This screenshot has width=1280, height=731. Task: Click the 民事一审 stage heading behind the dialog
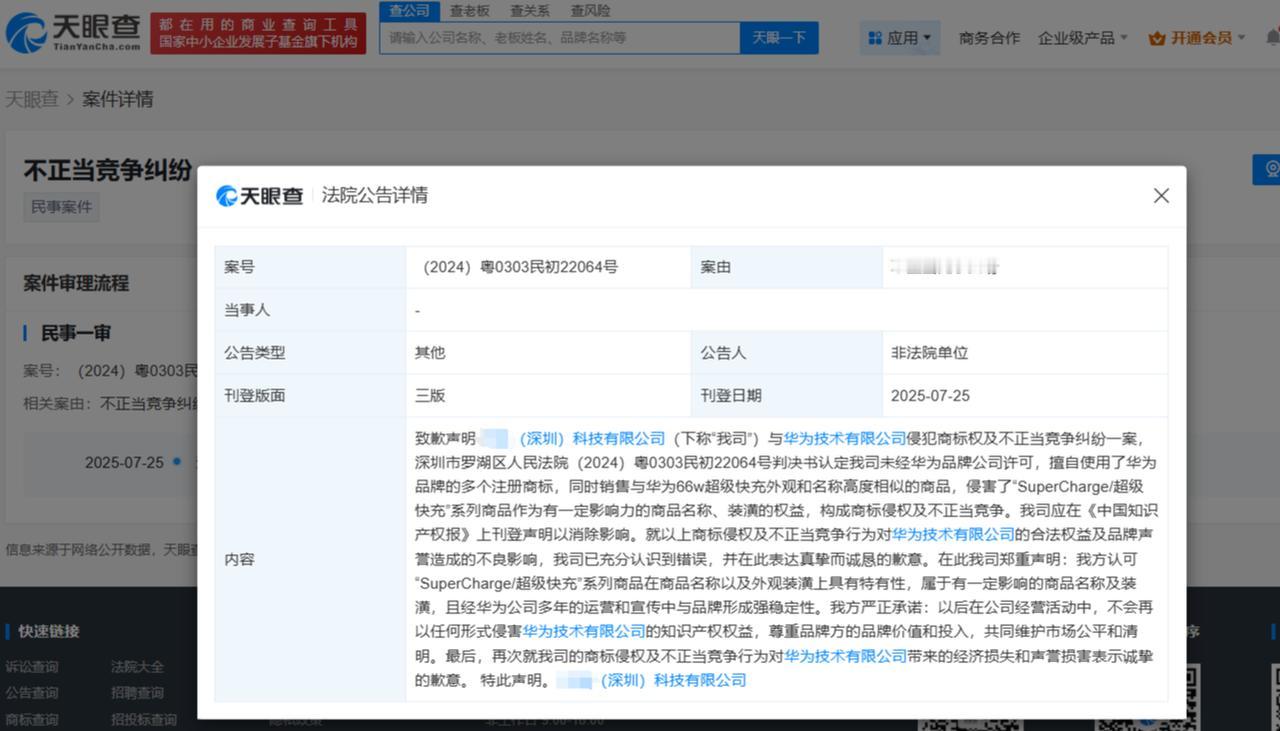click(76, 333)
